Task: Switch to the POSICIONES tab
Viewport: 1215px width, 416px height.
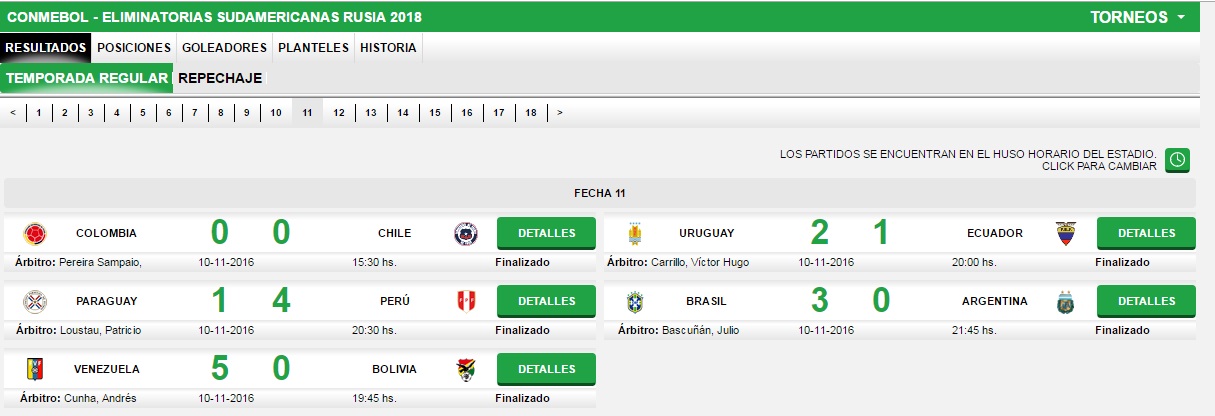Action: tap(134, 47)
